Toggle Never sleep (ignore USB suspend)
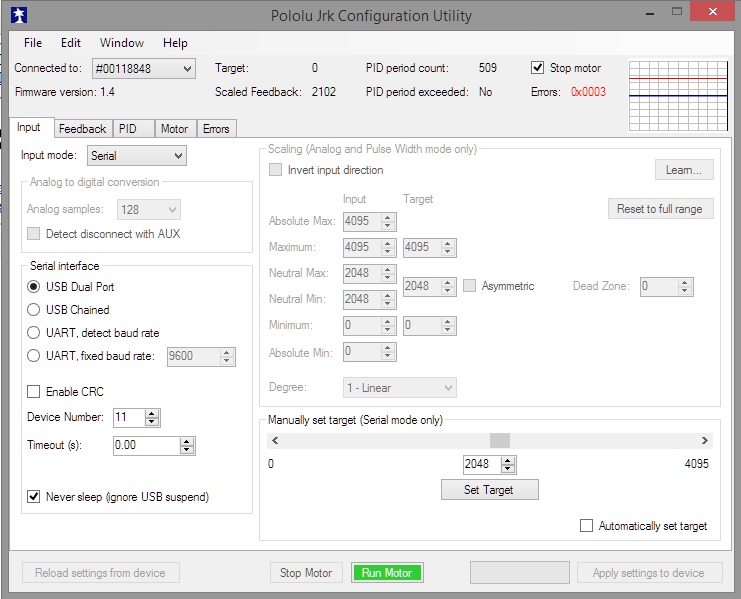The image size is (741, 599). 34,496
